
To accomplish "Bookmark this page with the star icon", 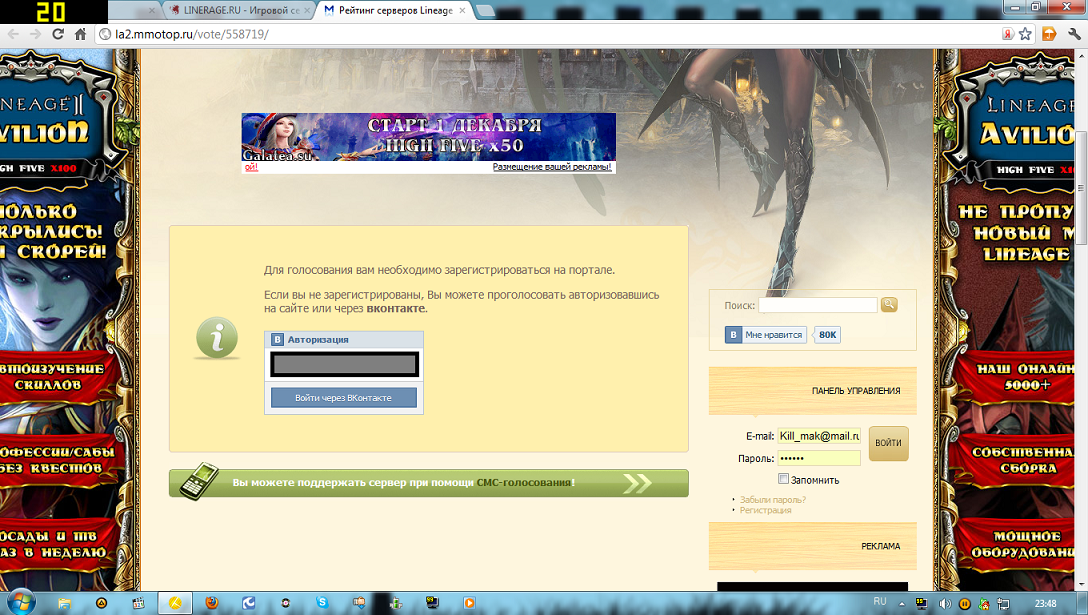I will tap(1025, 34).
